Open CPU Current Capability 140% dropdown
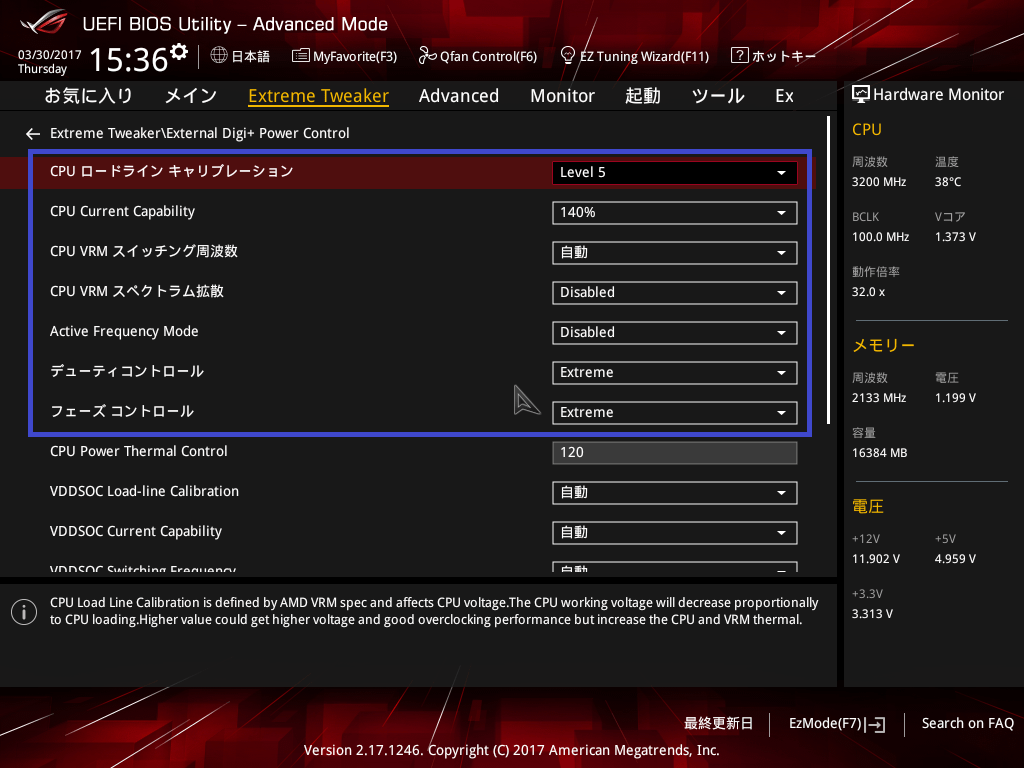This screenshot has height=768, width=1024. pos(675,213)
